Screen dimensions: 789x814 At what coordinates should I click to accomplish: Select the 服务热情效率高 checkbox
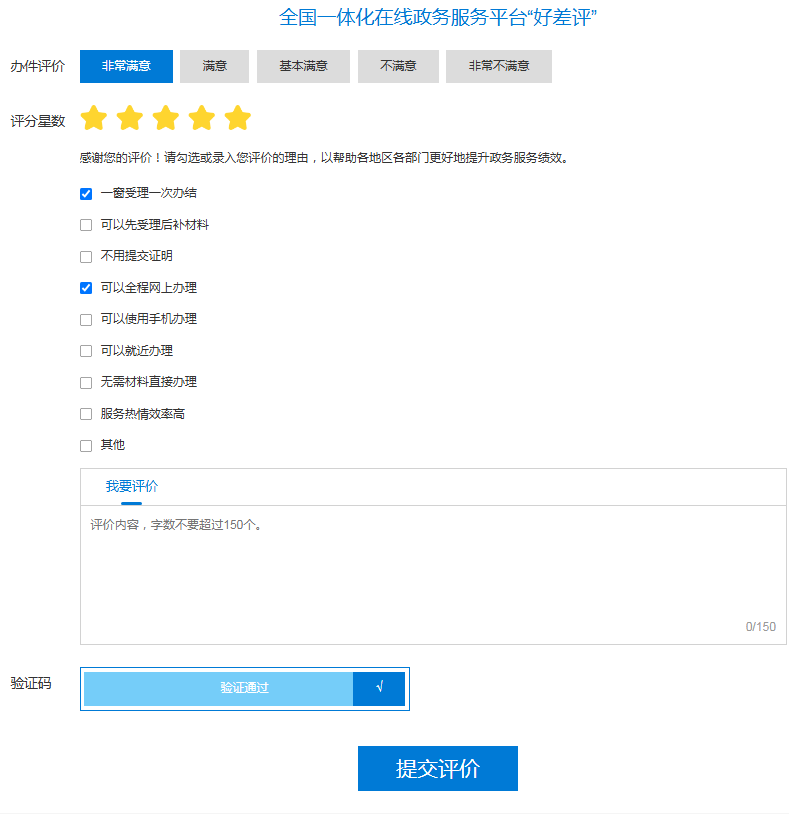coord(86,414)
